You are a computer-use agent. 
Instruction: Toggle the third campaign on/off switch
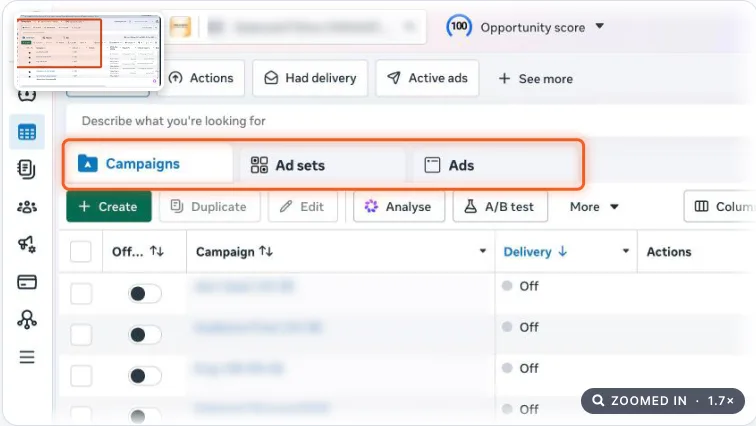(x=145, y=375)
